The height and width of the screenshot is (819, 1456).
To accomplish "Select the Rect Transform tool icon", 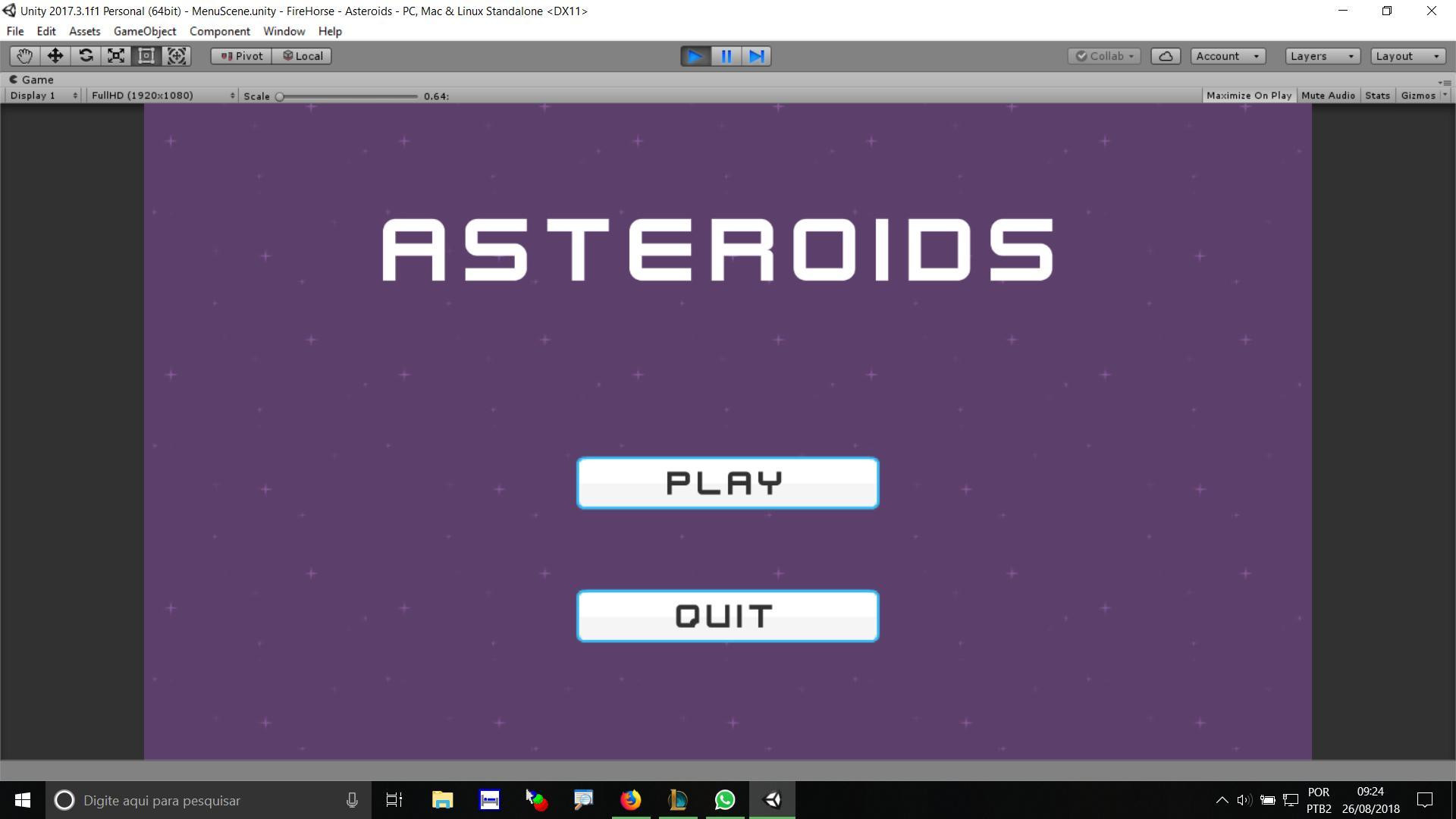I will (x=146, y=56).
